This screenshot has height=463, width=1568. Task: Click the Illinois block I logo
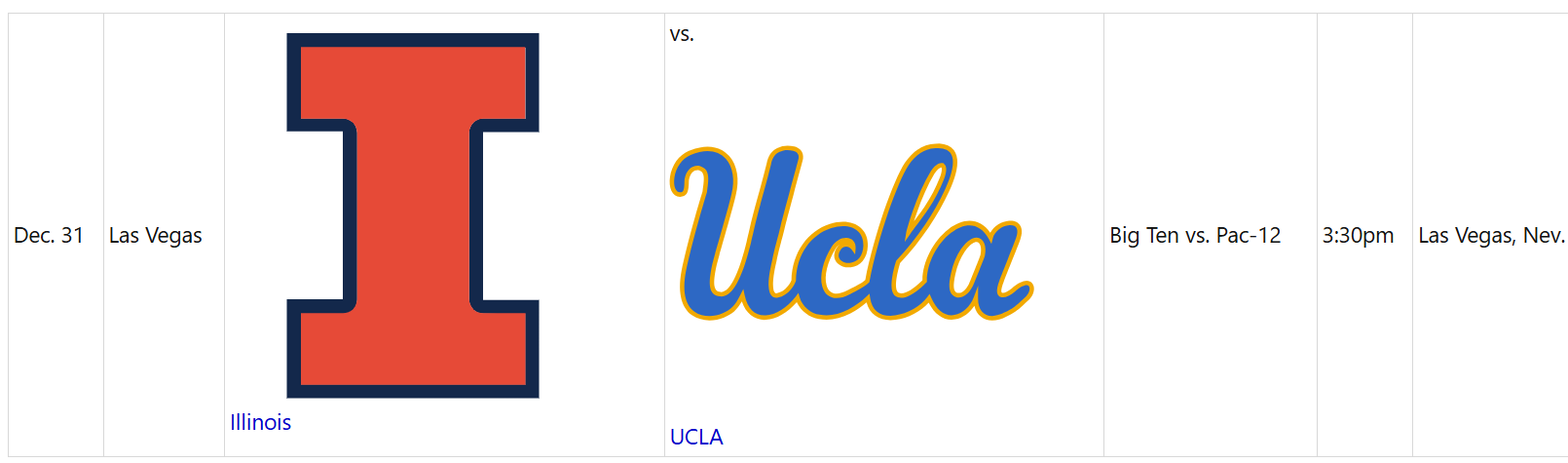(x=412, y=214)
